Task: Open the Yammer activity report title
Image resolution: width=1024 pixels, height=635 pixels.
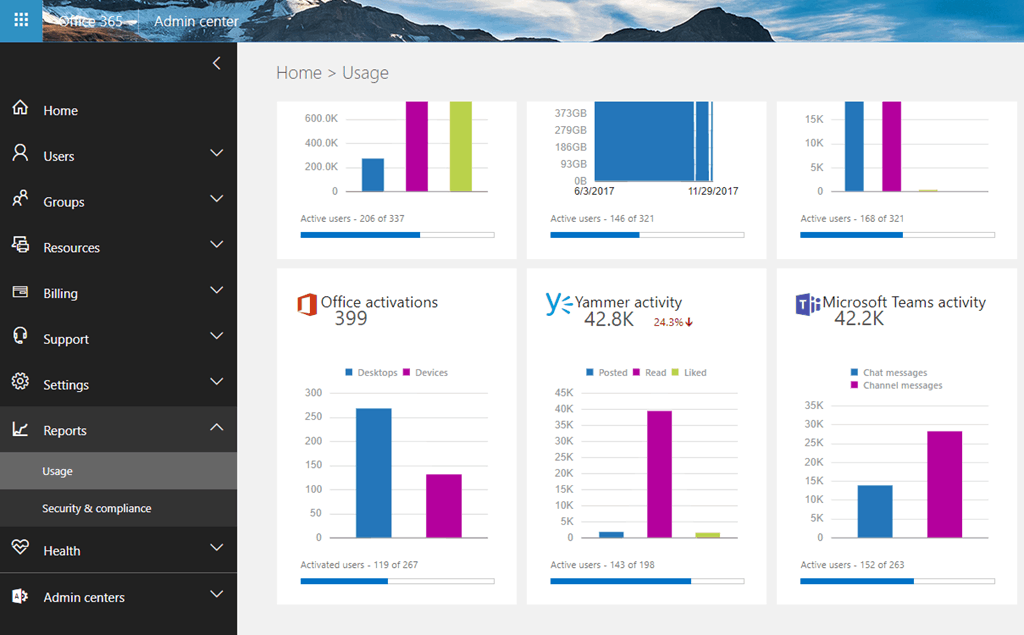Action: [x=628, y=302]
